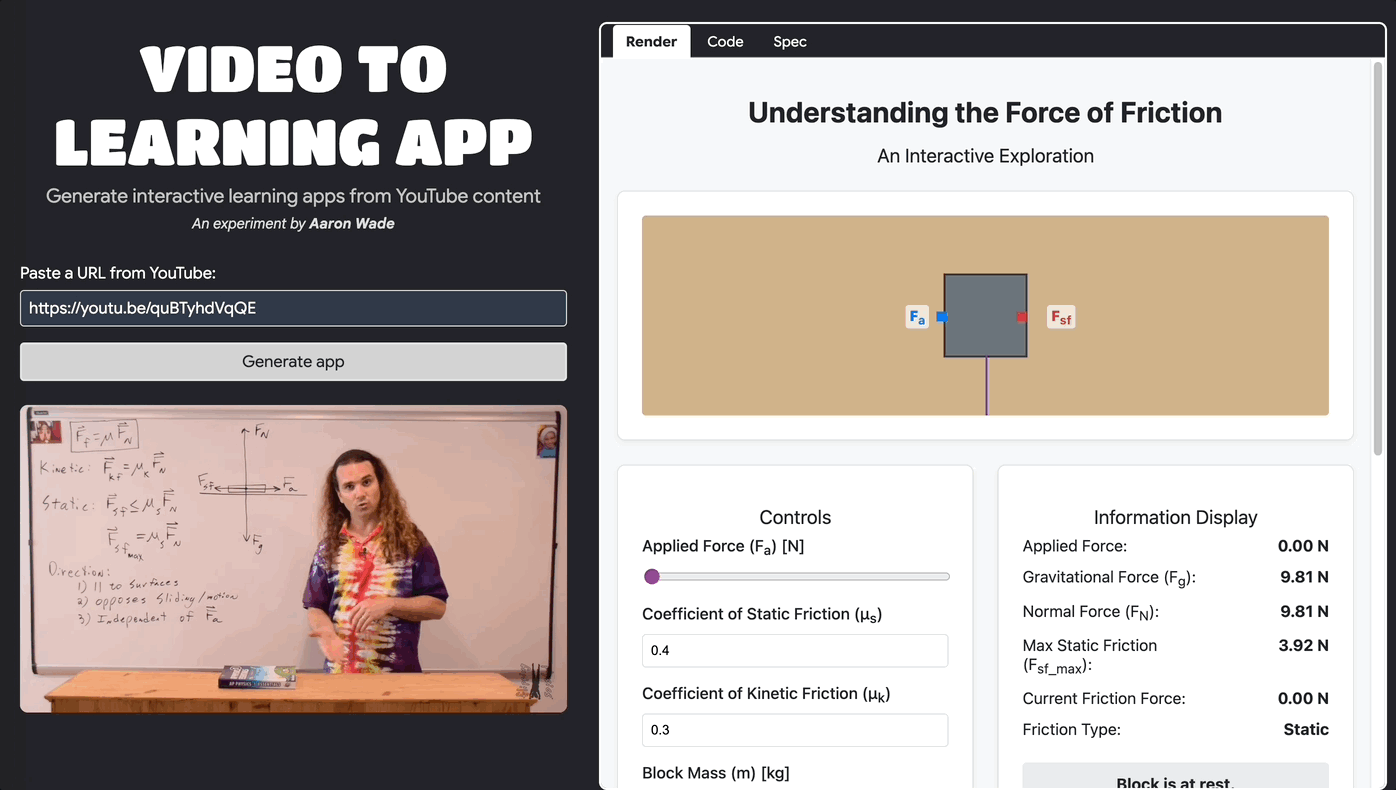Click the Applied Force value 0.00 N
This screenshot has width=1396, height=790.
(x=1303, y=546)
